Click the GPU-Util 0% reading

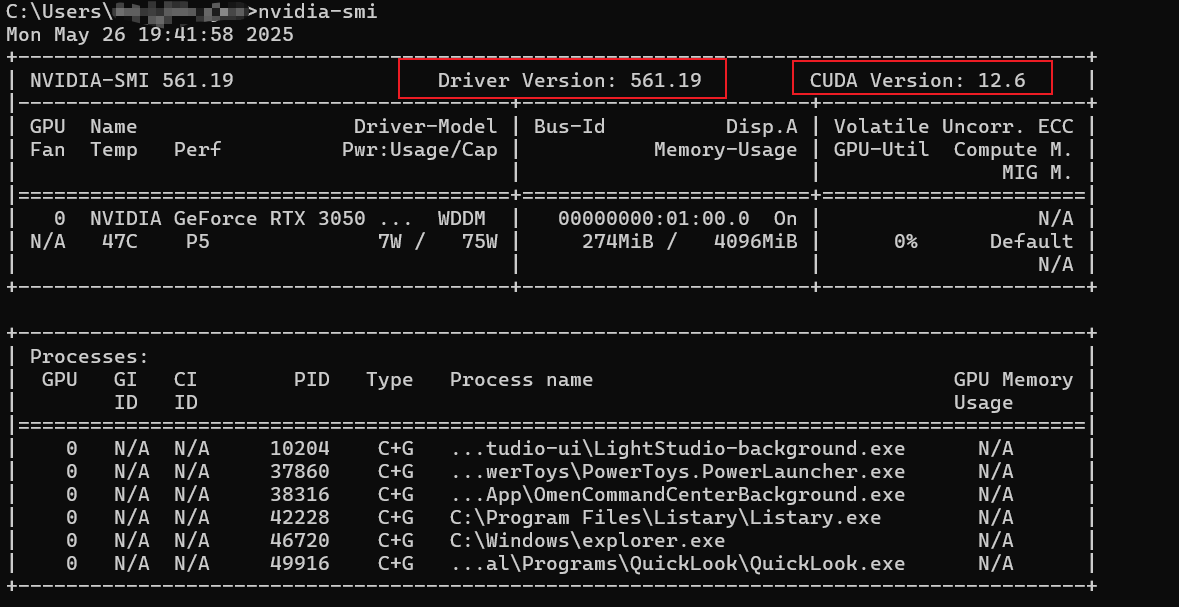click(906, 241)
